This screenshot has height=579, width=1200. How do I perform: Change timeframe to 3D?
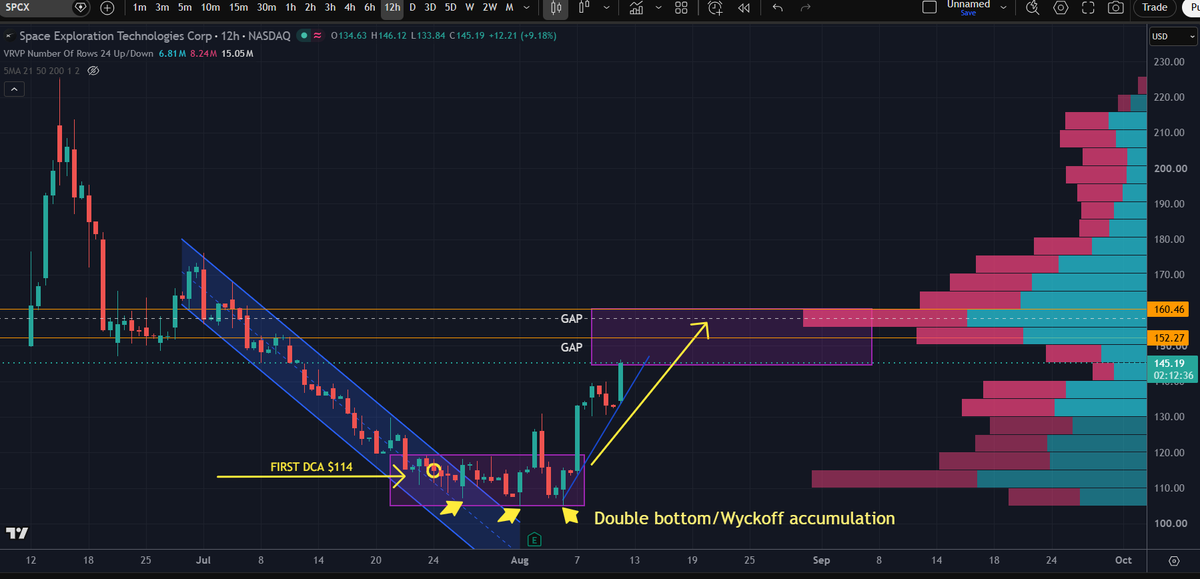430,7
